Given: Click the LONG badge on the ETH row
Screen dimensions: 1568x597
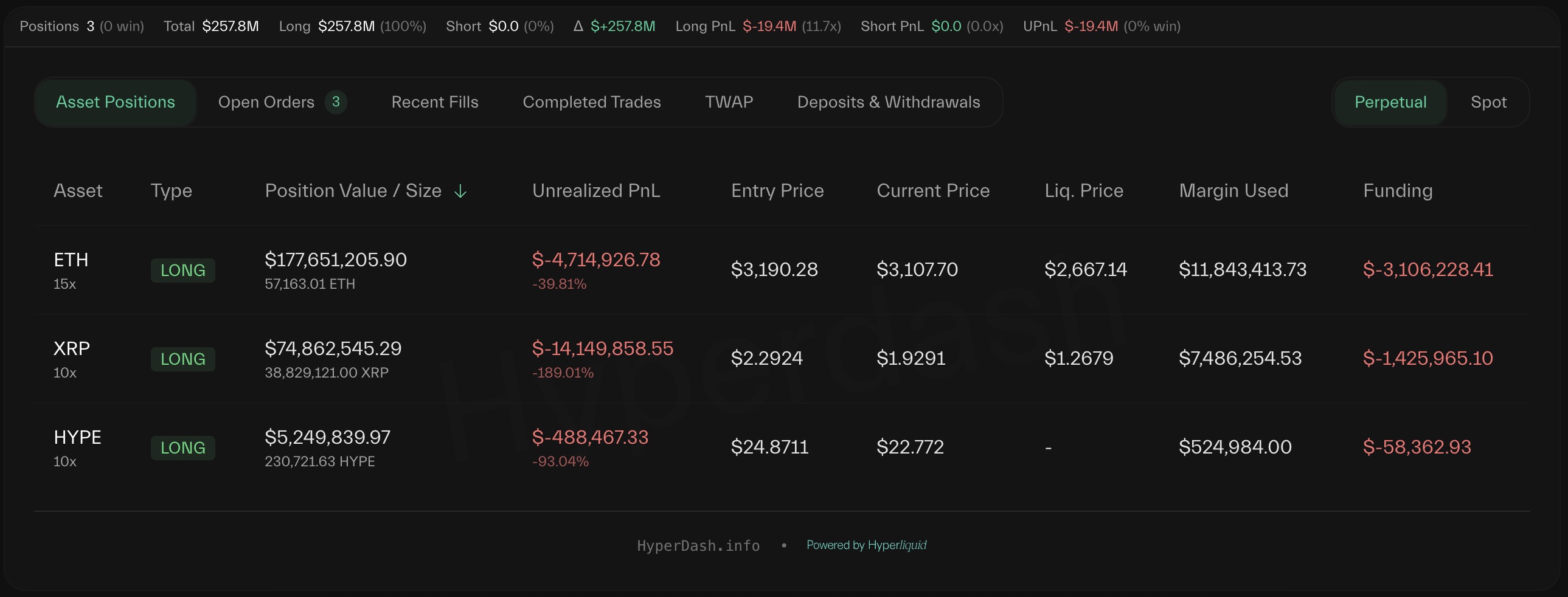Looking at the screenshot, I should point(182,270).
